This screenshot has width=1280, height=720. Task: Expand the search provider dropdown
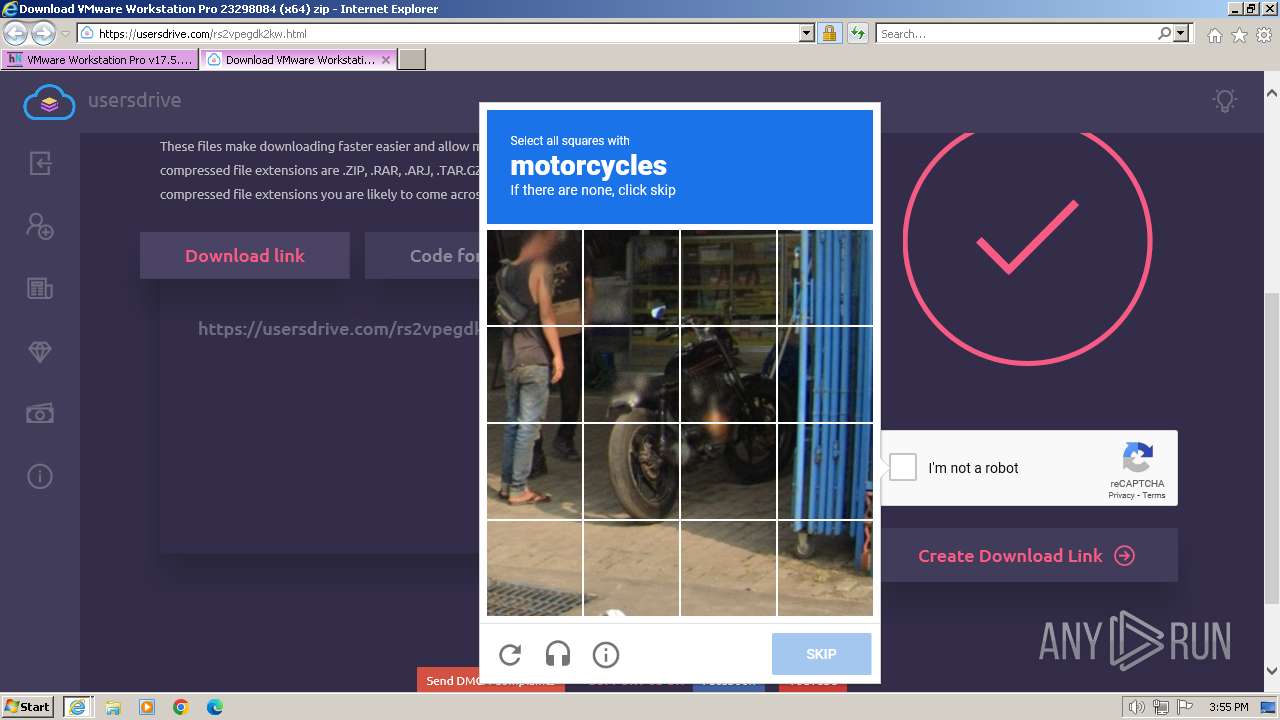[x=1182, y=33]
